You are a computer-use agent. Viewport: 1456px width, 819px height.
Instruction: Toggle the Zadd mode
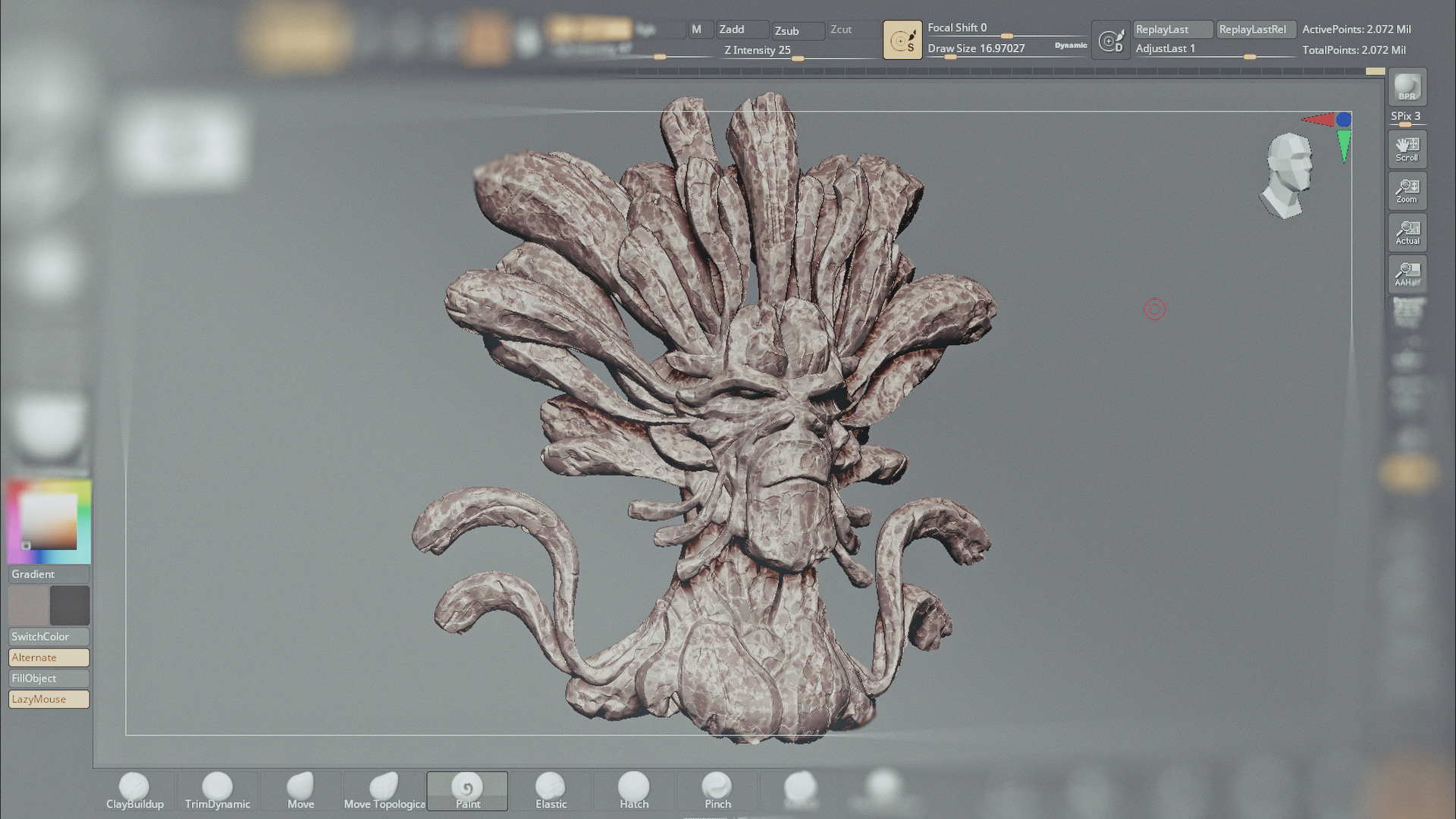pyautogui.click(x=742, y=30)
